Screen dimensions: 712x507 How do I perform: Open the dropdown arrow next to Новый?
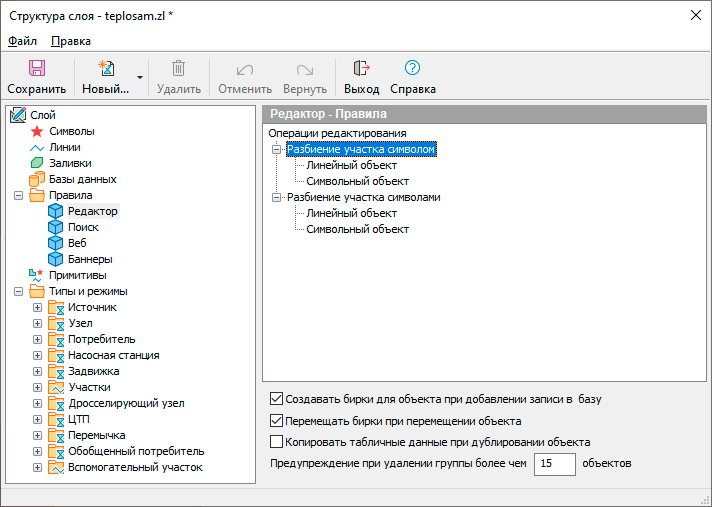[141, 76]
